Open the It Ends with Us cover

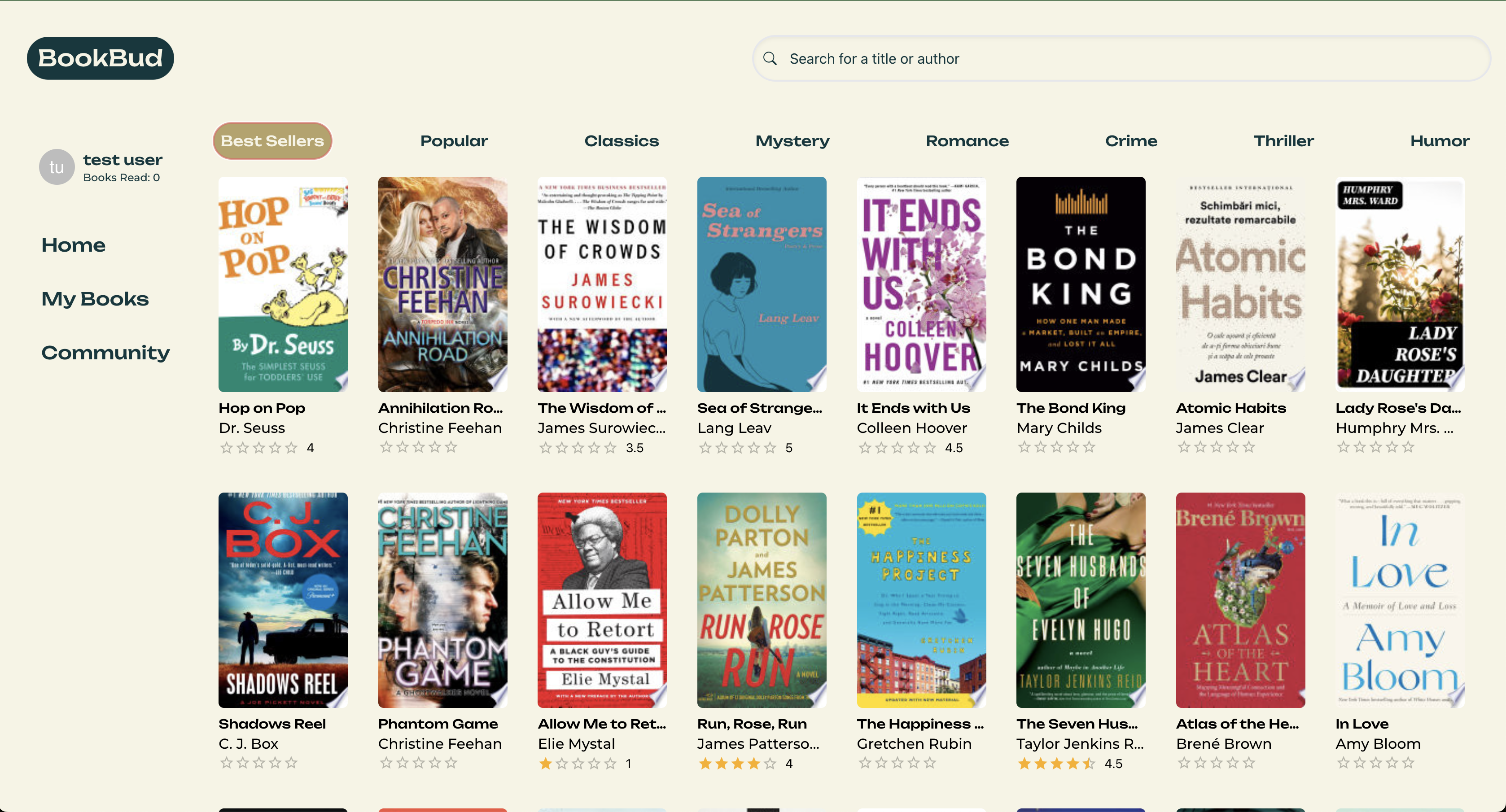pos(921,284)
